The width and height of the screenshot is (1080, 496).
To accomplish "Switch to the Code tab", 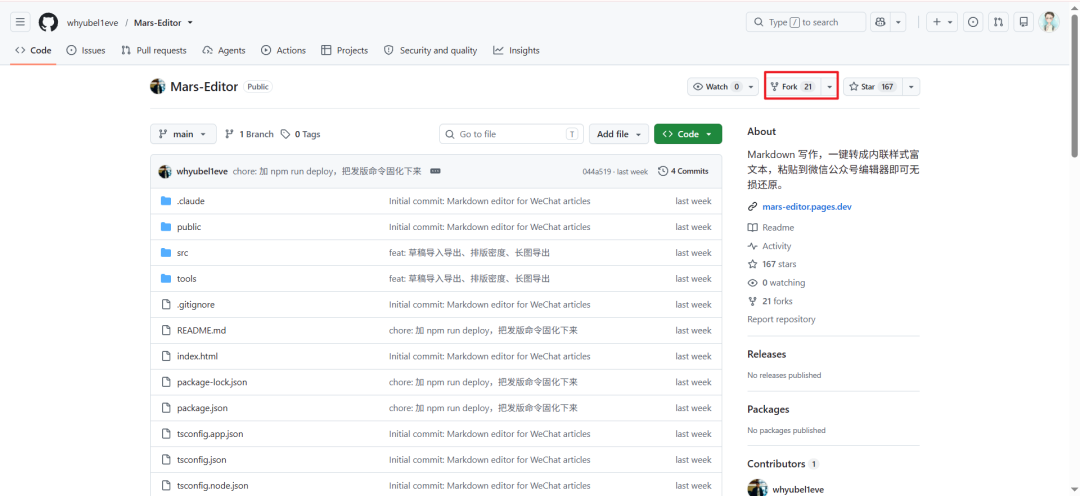I will pos(33,50).
